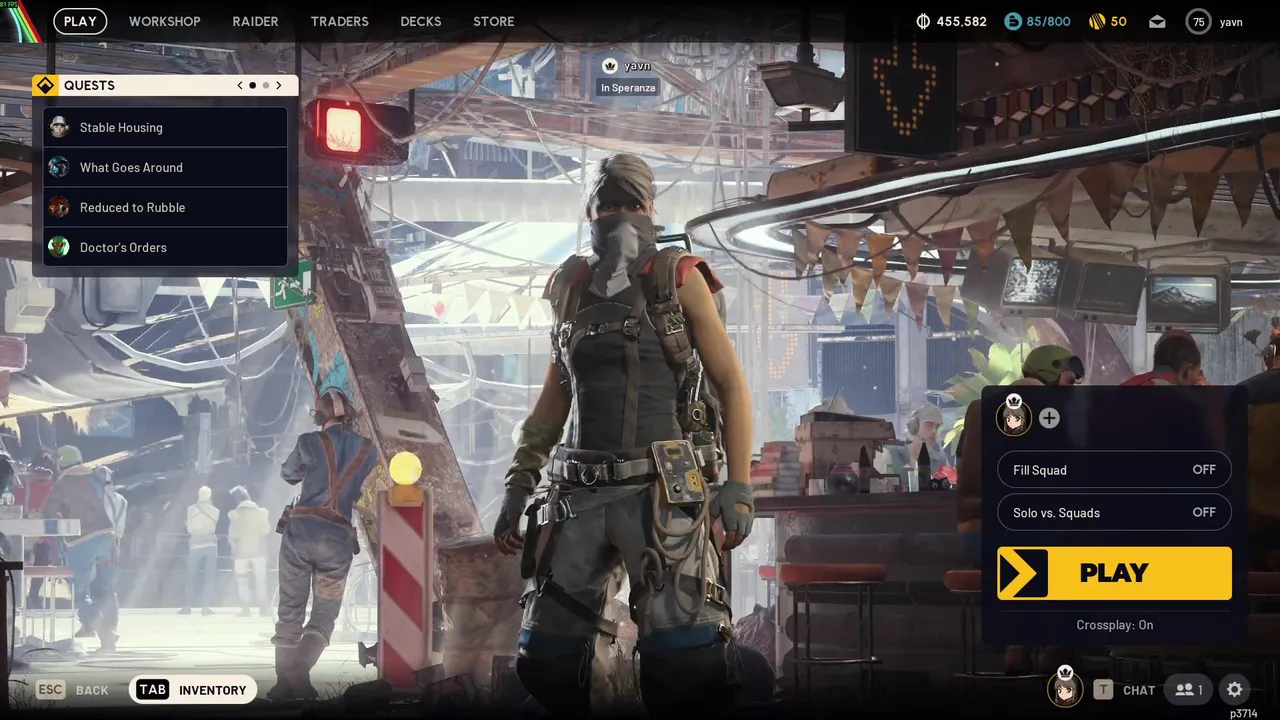
Task: Go to the TRADERS tab
Action: point(340,21)
